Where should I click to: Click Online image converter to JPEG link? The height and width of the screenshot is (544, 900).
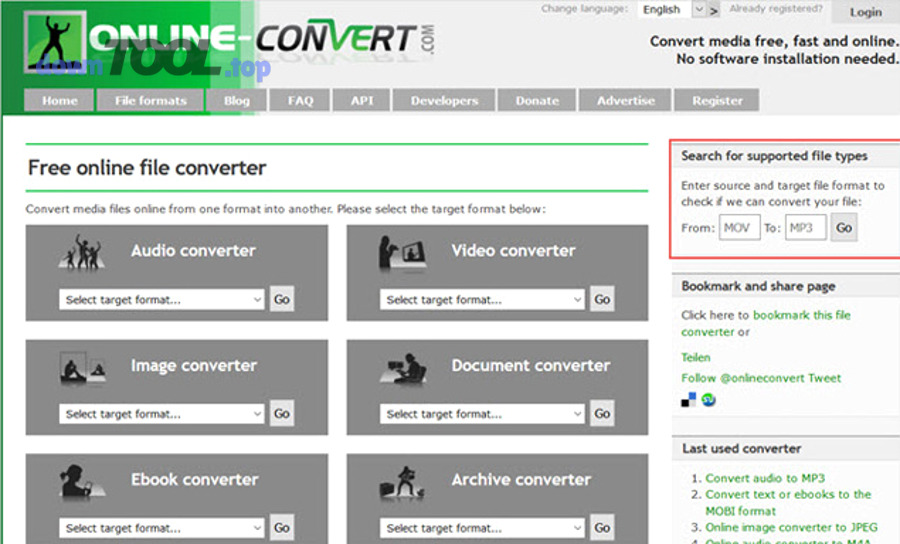(x=791, y=527)
